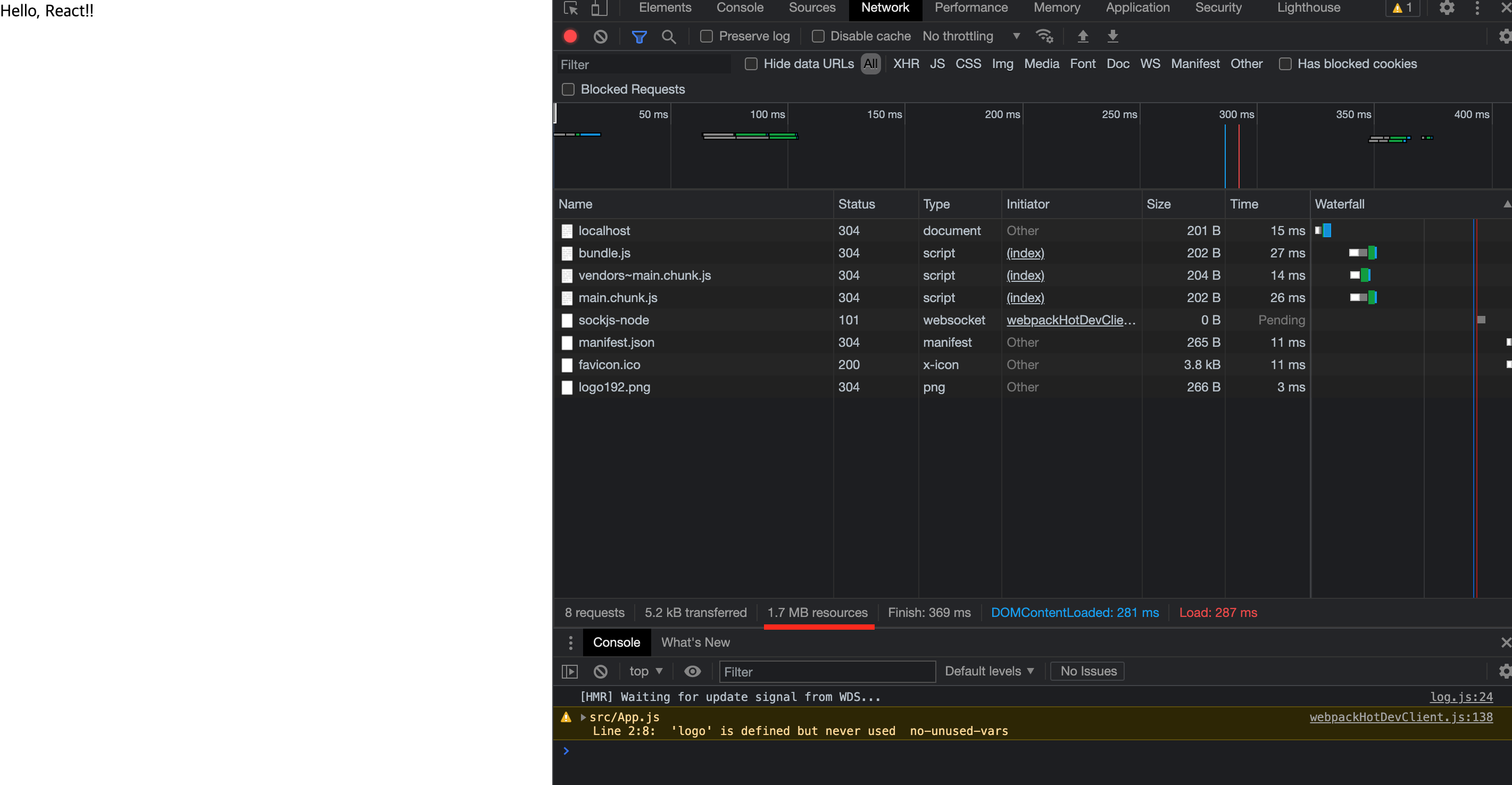Expand the src/App.js warning message
The width and height of the screenshot is (1512, 785).
tap(584, 717)
